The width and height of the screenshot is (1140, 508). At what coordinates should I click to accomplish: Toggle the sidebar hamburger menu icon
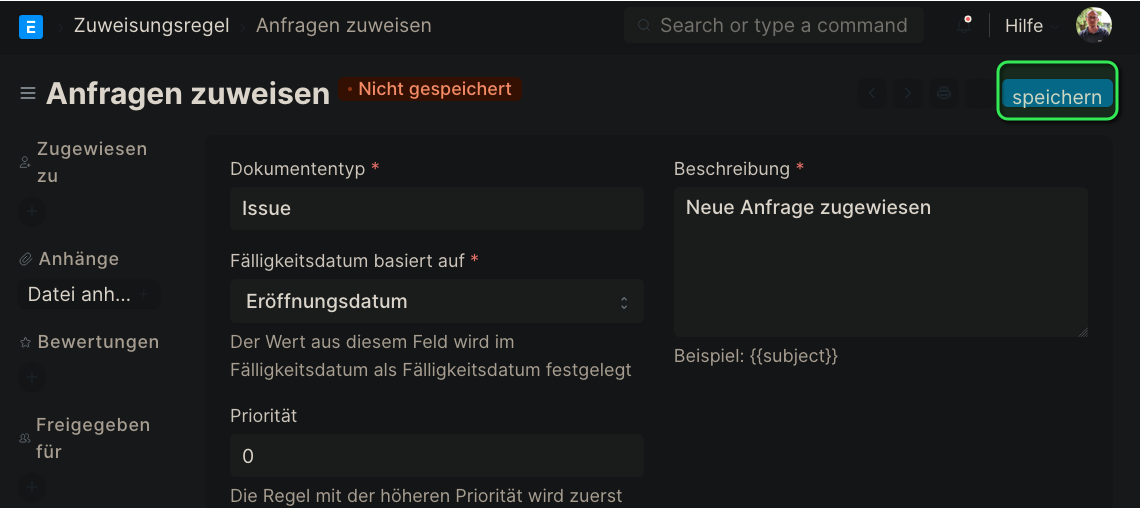[x=28, y=94]
